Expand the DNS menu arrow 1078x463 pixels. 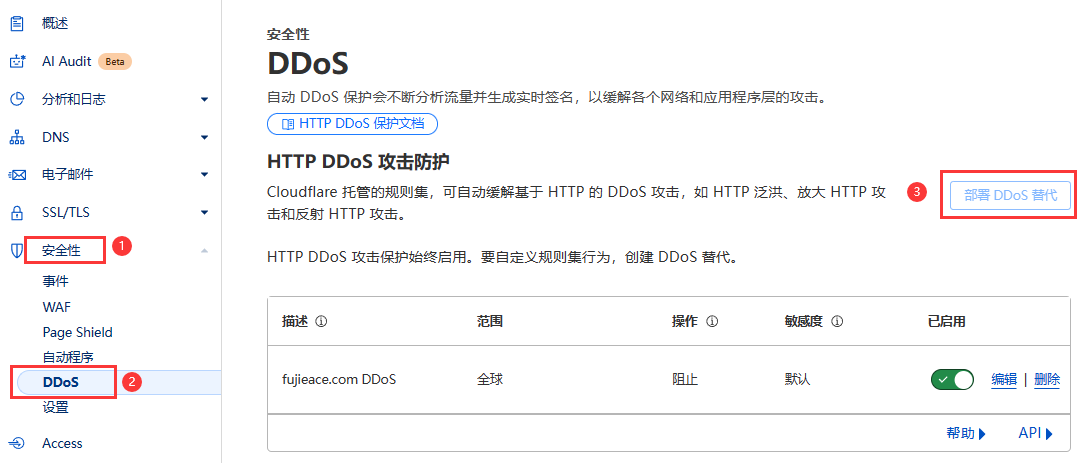pos(204,138)
